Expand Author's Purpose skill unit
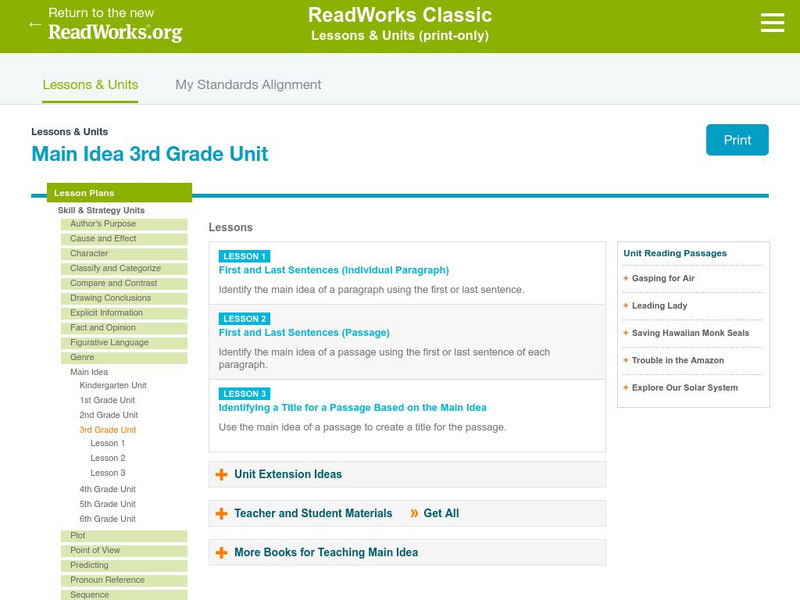The height and width of the screenshot is (600, 800). click(x=124, y=224)
